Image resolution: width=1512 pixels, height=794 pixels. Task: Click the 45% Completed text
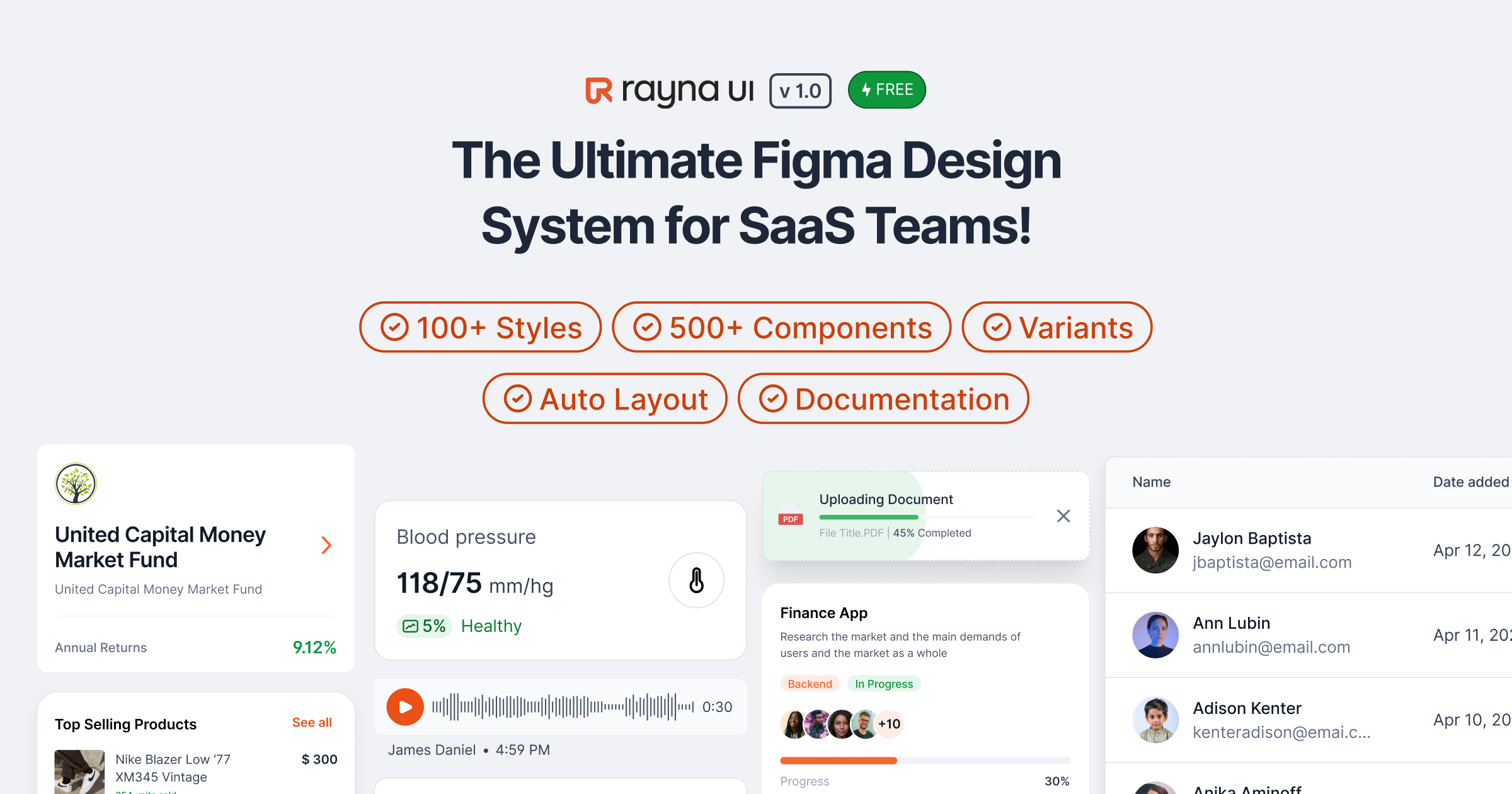tap(932, 533)
